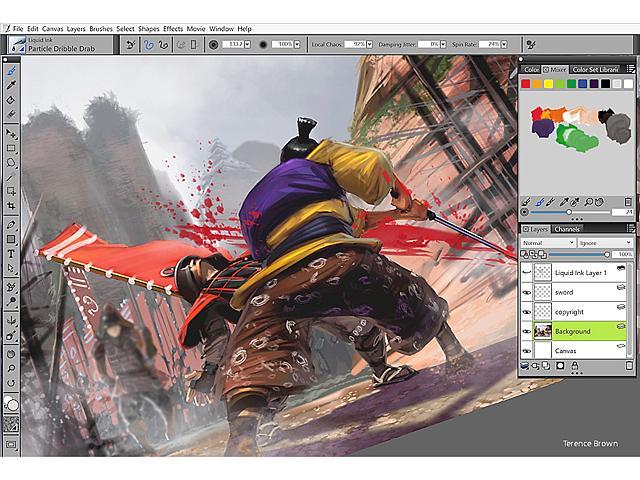Select the Mixer palette knife tool
The height and width of the screenshot is (480, 640).
click(x=551, y=202)
